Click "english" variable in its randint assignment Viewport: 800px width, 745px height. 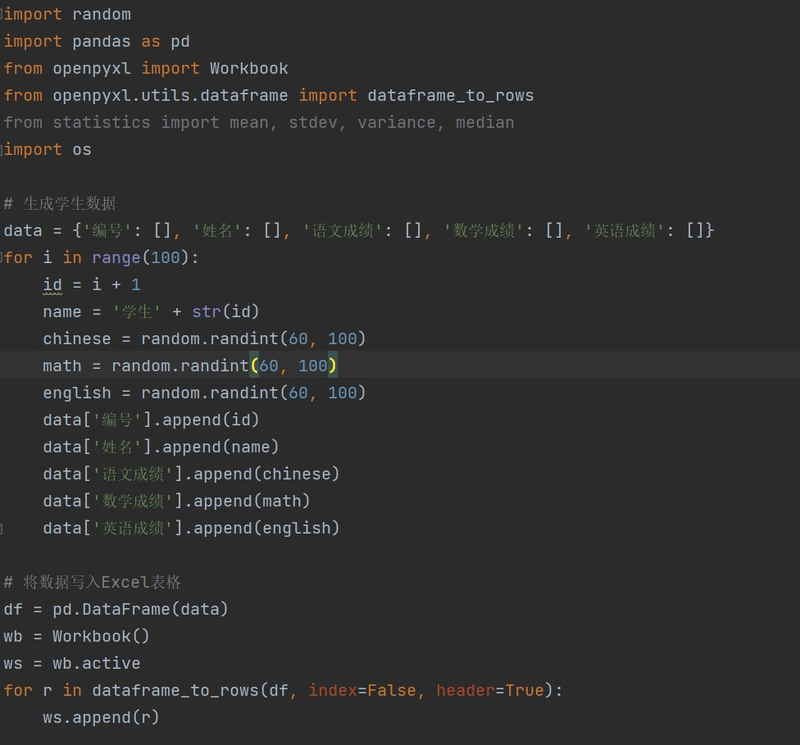(77, 393)
